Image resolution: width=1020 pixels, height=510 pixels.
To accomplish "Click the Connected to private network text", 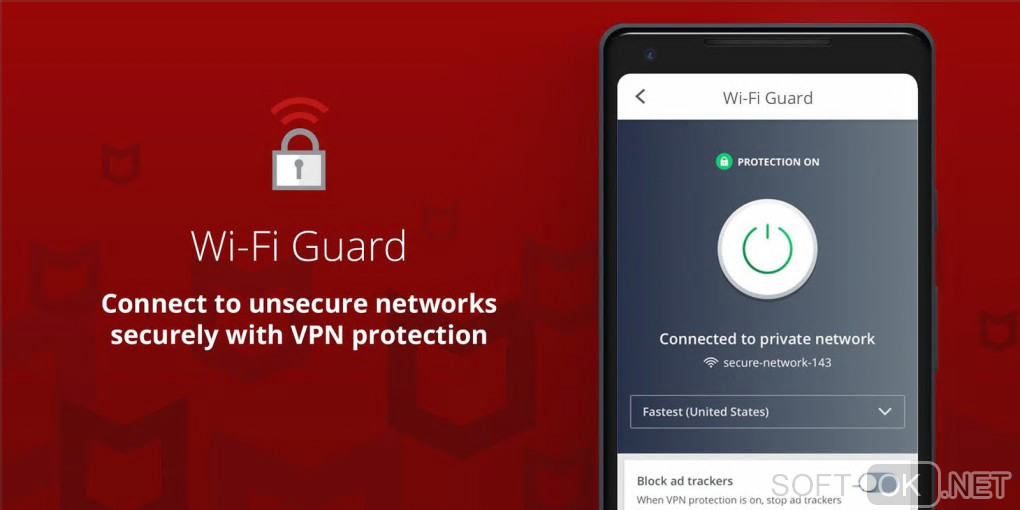I will 767,339.
